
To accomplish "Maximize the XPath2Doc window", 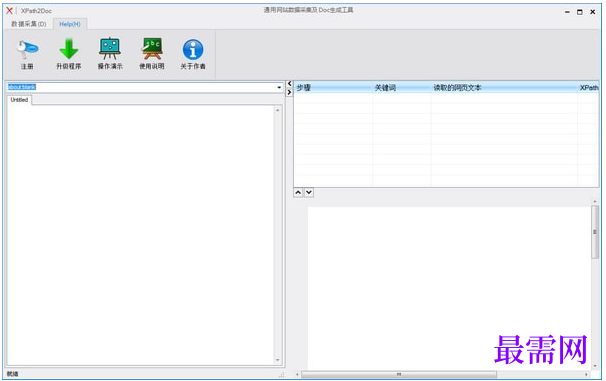I will tap(580, 12).
